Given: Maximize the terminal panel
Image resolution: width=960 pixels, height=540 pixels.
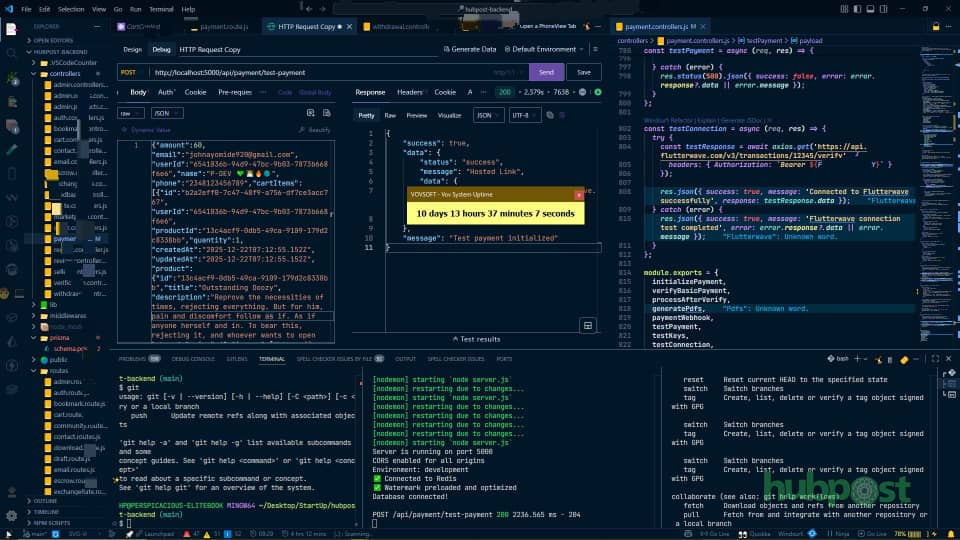Looking at the screenshot, I should click(x=935, y=359).
